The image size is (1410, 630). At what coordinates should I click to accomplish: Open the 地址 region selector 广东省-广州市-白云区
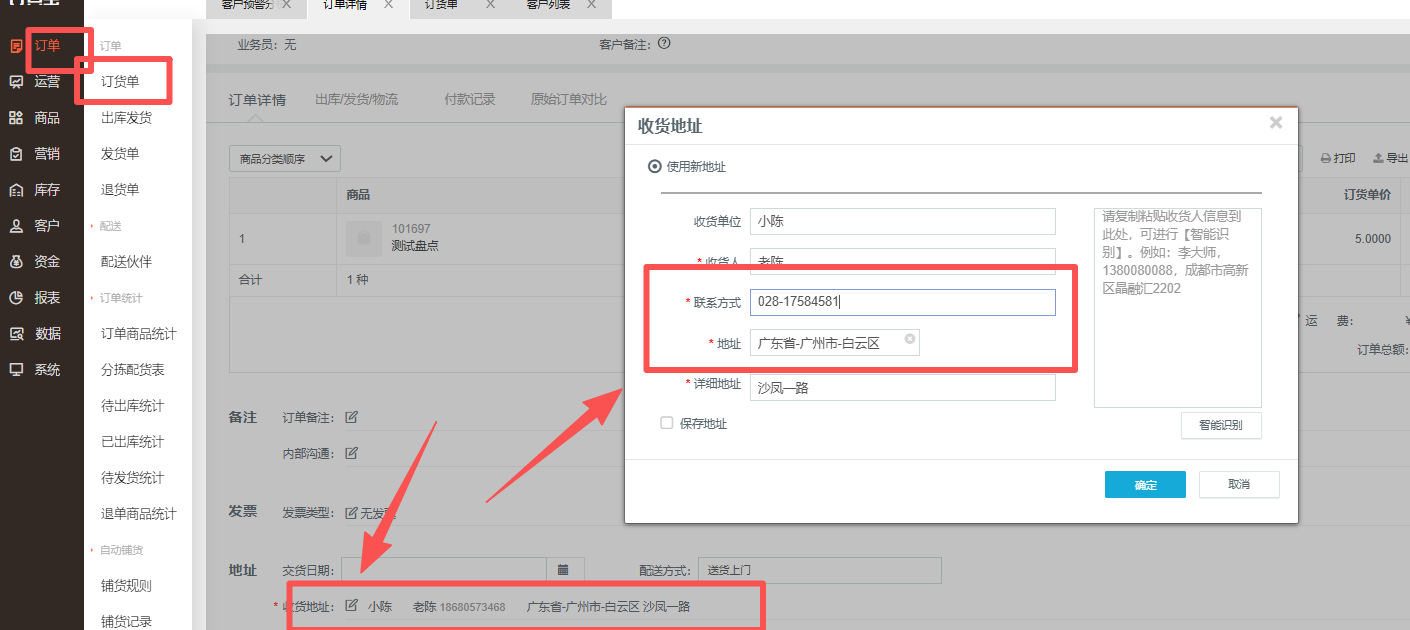[x=835, y=343]
